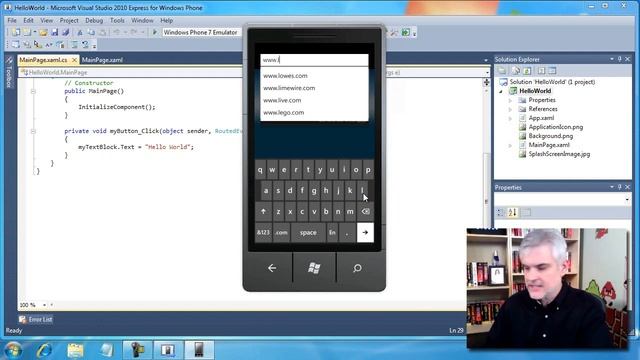Screen dimensions: 640x360
Task: Tap the backspace key on phone keyboard
Action: 365,211
